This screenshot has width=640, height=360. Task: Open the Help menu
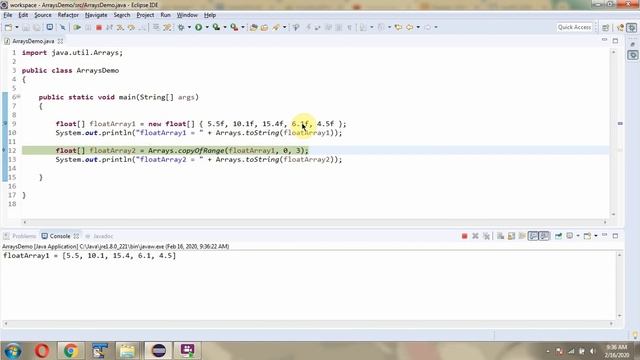pos(210,15)
